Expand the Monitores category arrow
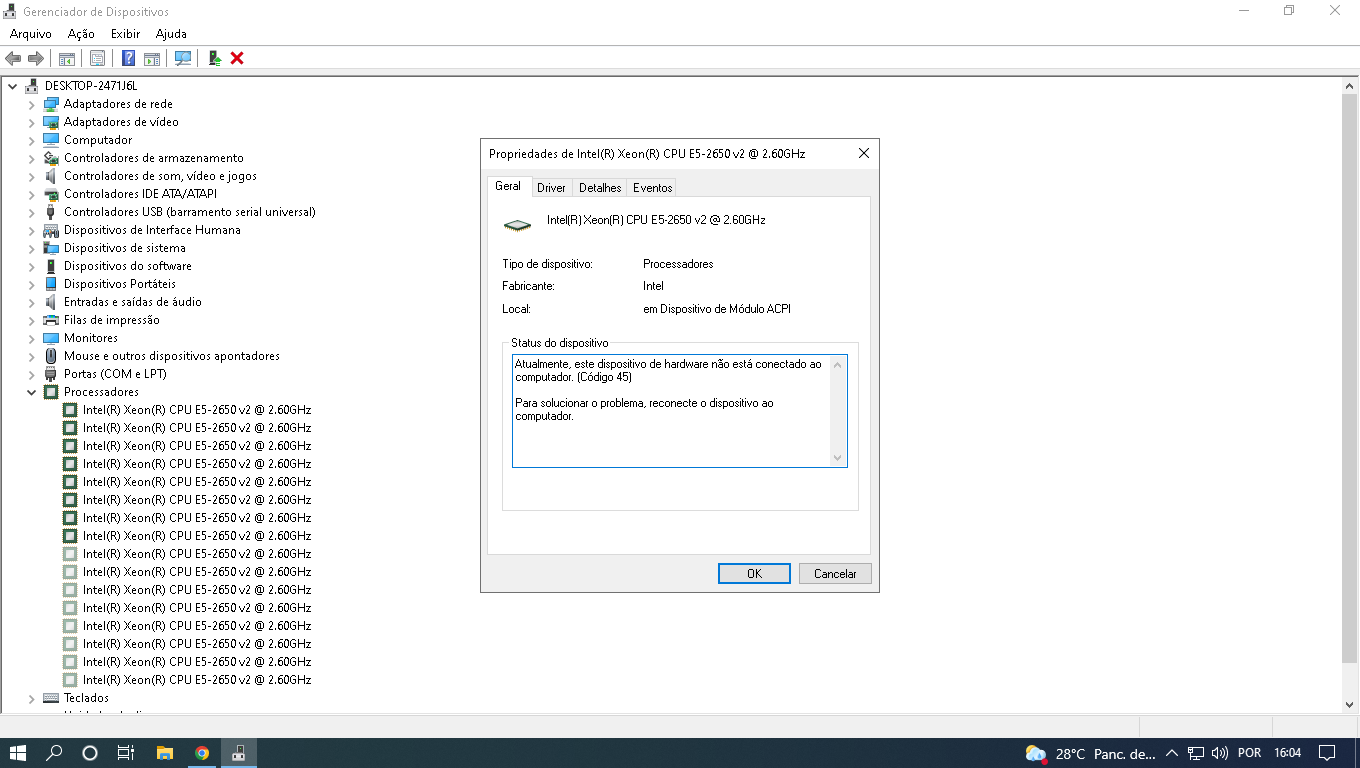 pyautogui.click(x=31, y=338)
